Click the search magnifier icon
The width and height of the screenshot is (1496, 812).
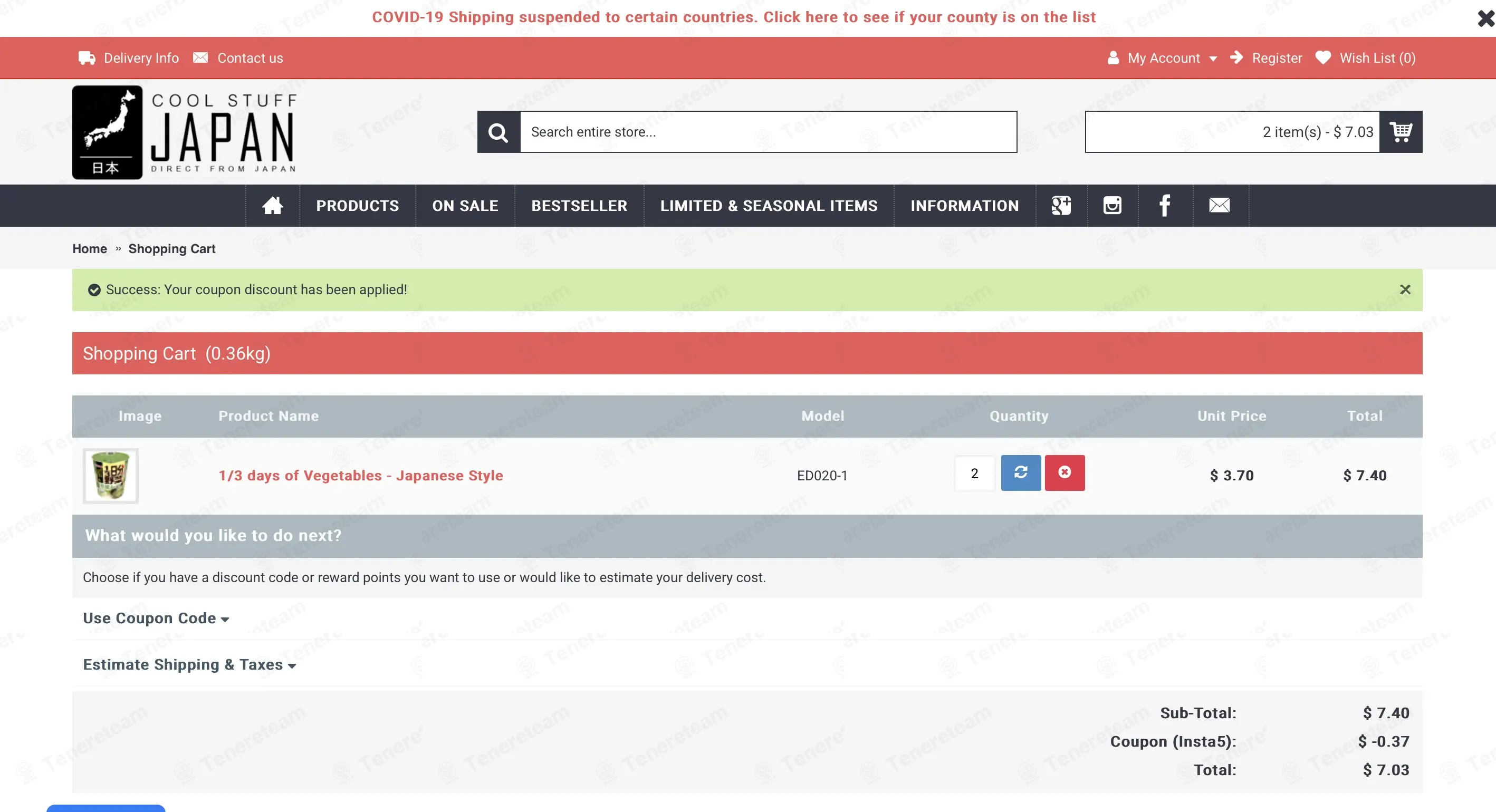point(498,132)
